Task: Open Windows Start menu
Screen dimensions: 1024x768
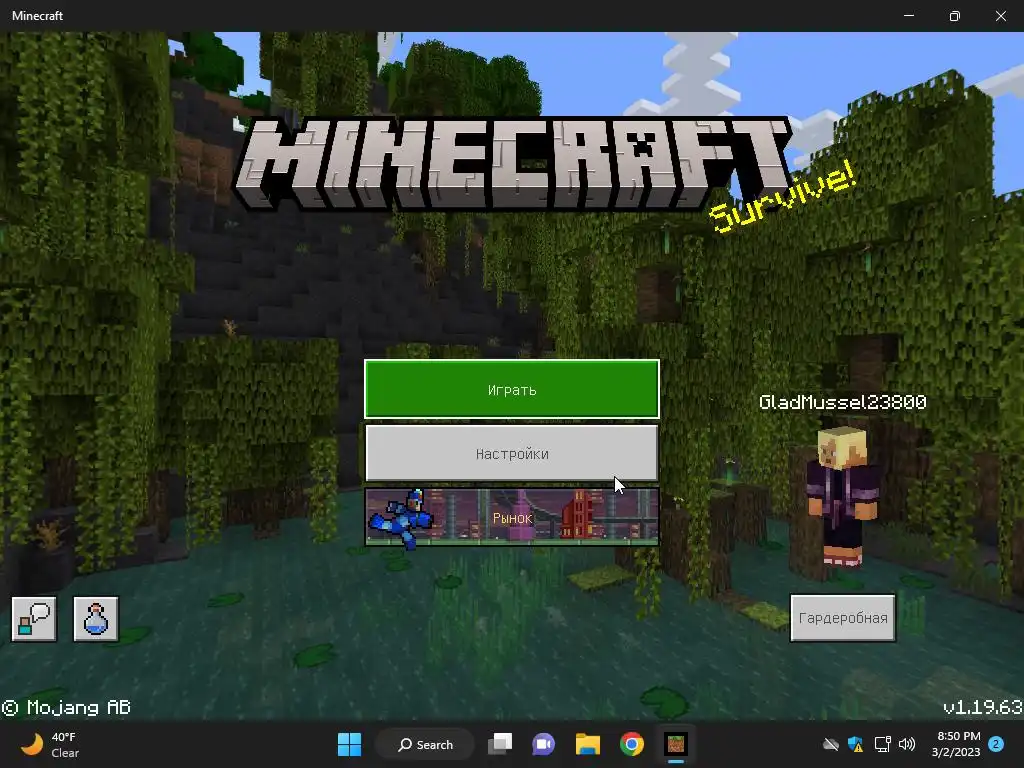Action: (x=349, y=744)
